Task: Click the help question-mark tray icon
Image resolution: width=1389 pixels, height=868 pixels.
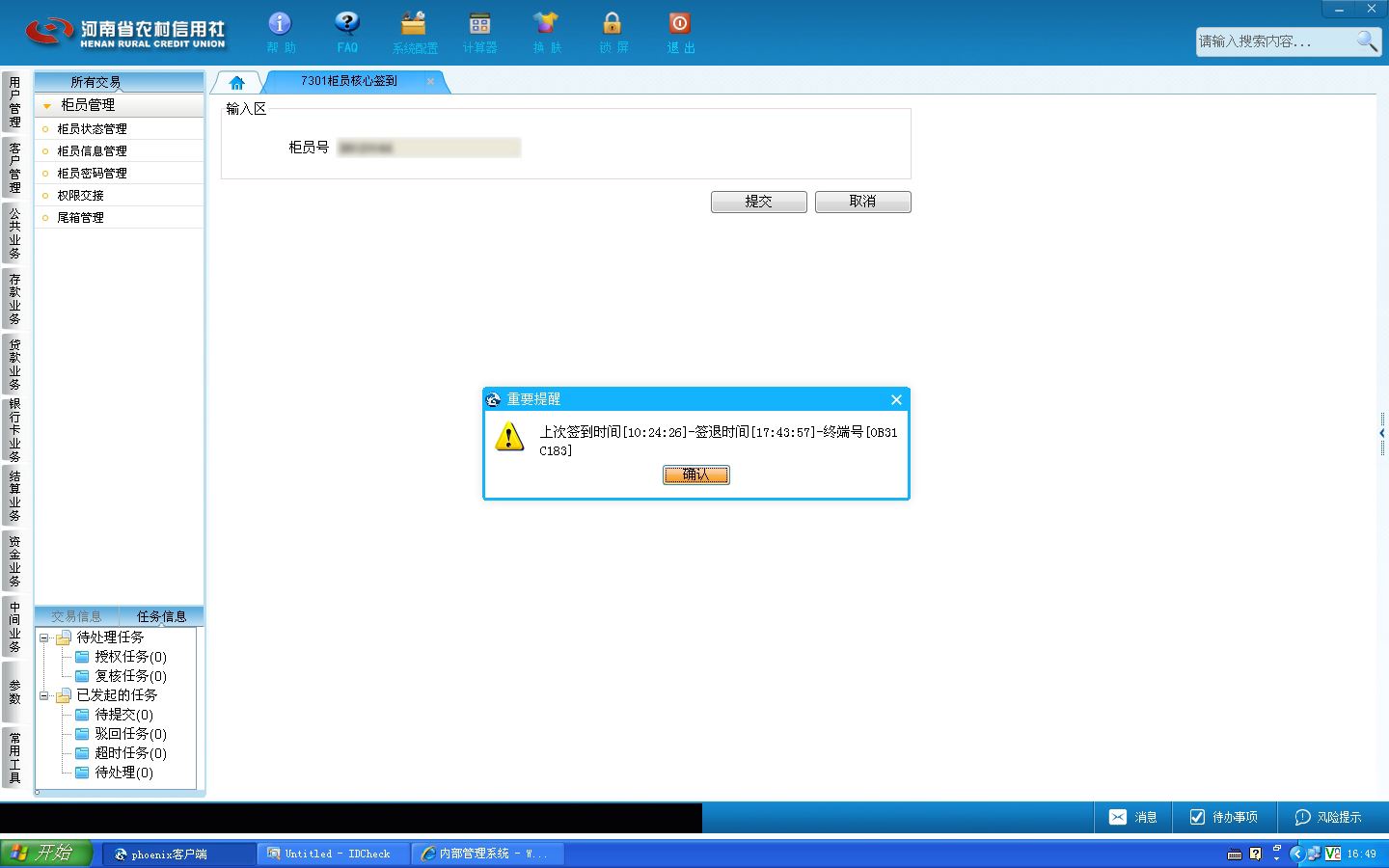Action: click(x=1255, y=854)
